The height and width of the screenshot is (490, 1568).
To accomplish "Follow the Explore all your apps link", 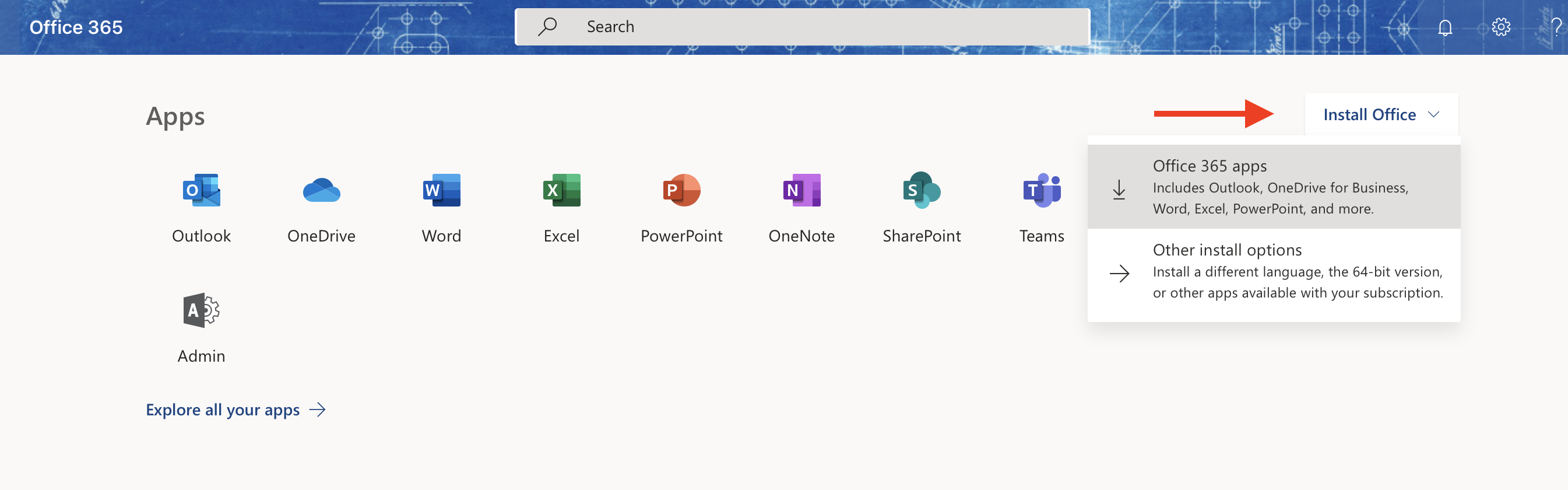I will (235, 409).
